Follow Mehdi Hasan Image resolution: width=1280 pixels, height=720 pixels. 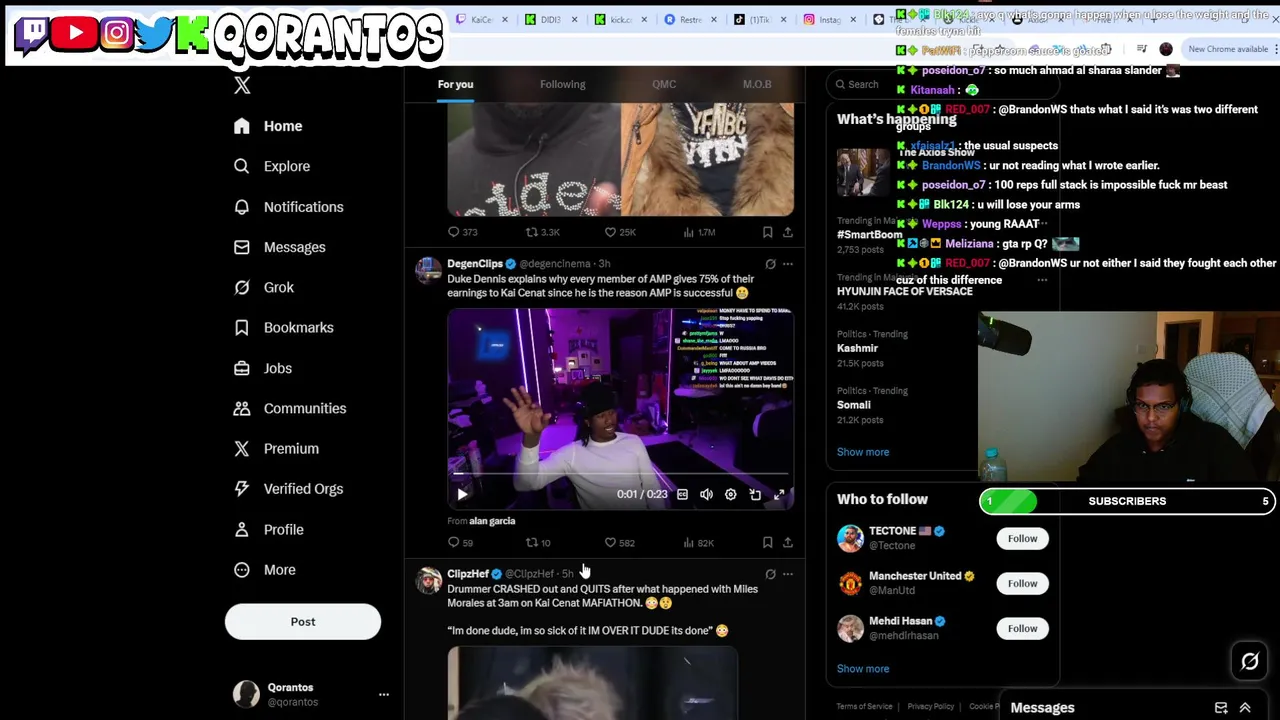point(1022,629)
